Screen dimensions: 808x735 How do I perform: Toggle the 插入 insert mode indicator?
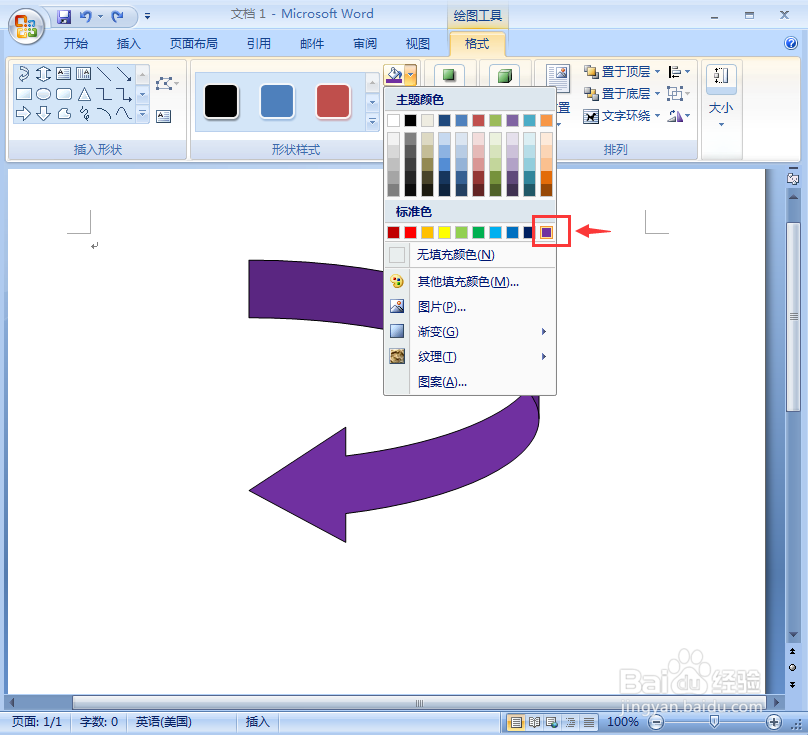257,722
